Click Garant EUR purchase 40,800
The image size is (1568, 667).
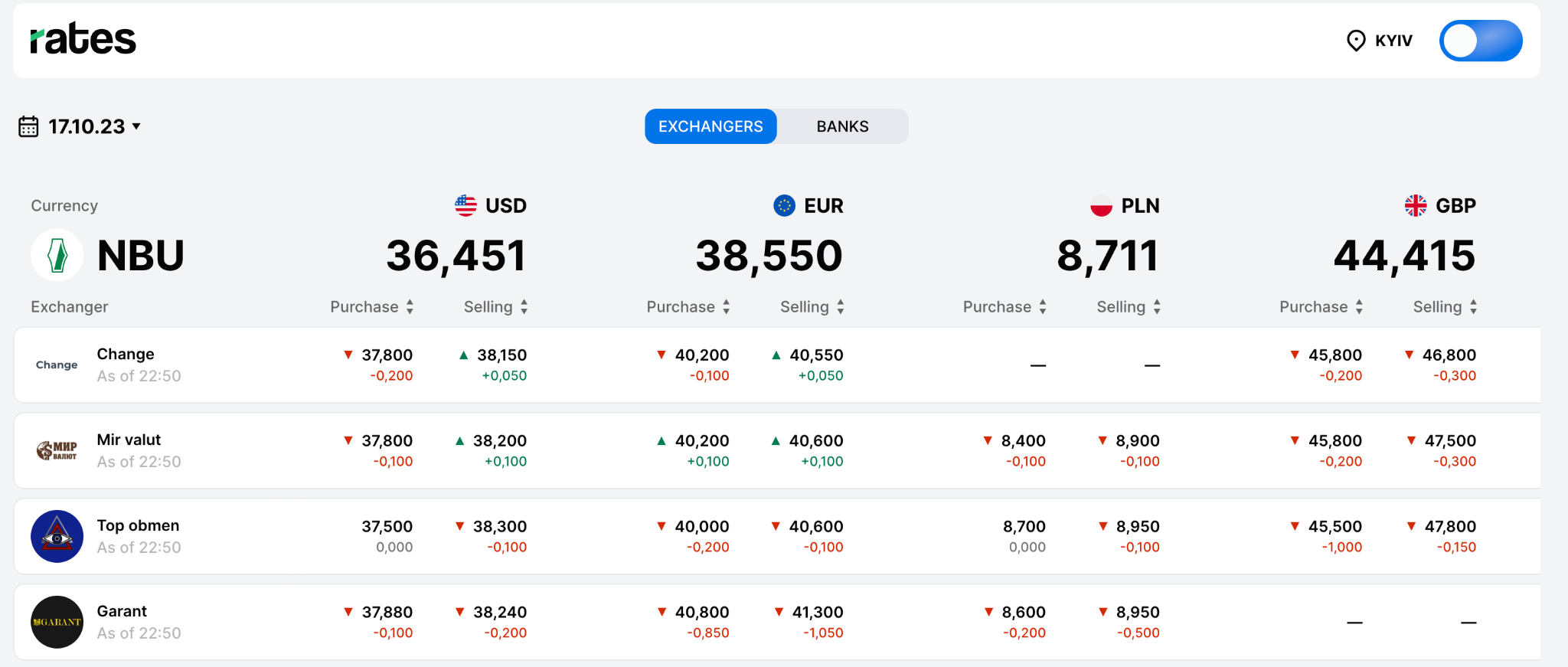coord(702,613)
